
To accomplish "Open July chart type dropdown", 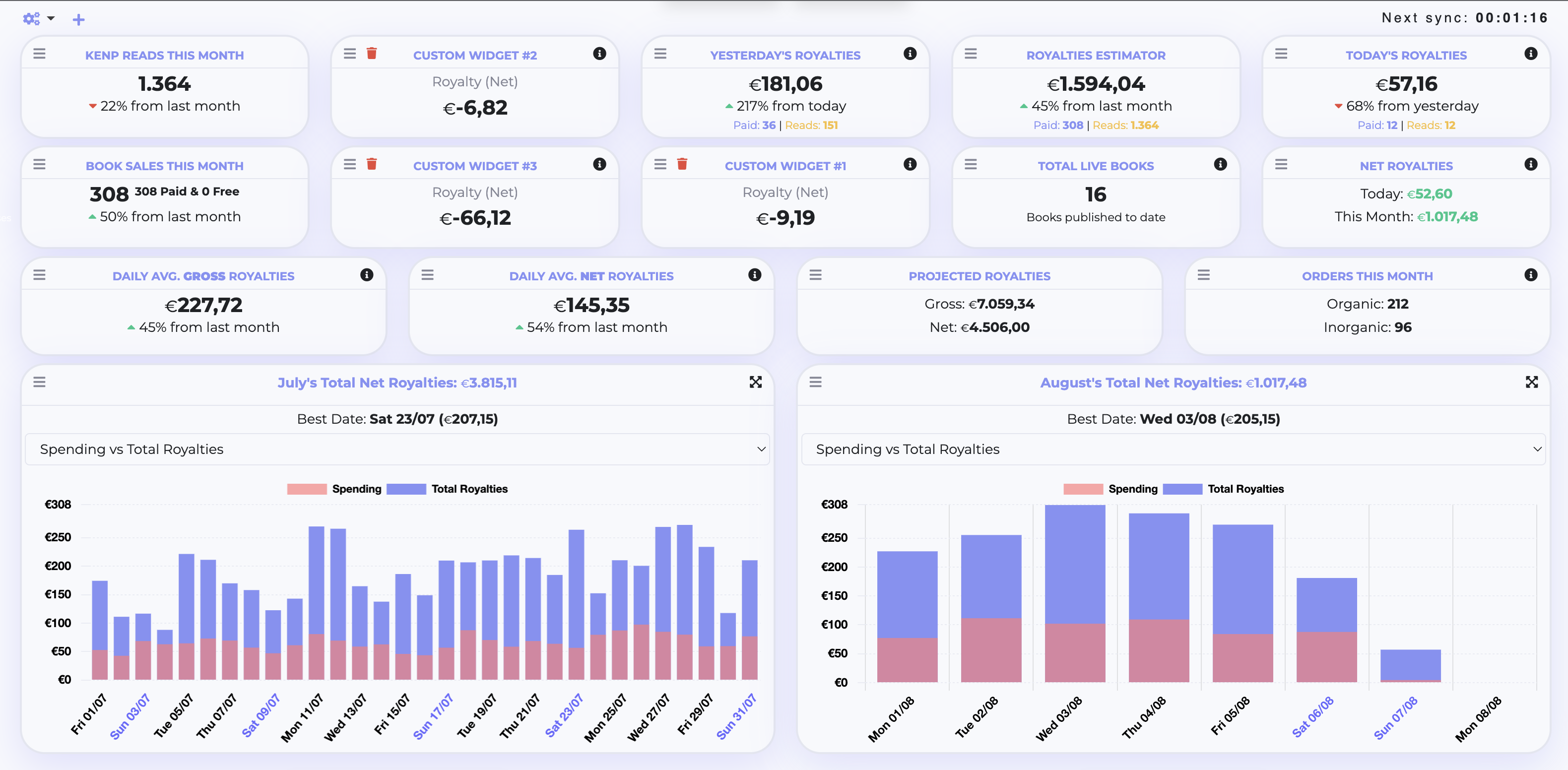I will click(x=397, y=449).
